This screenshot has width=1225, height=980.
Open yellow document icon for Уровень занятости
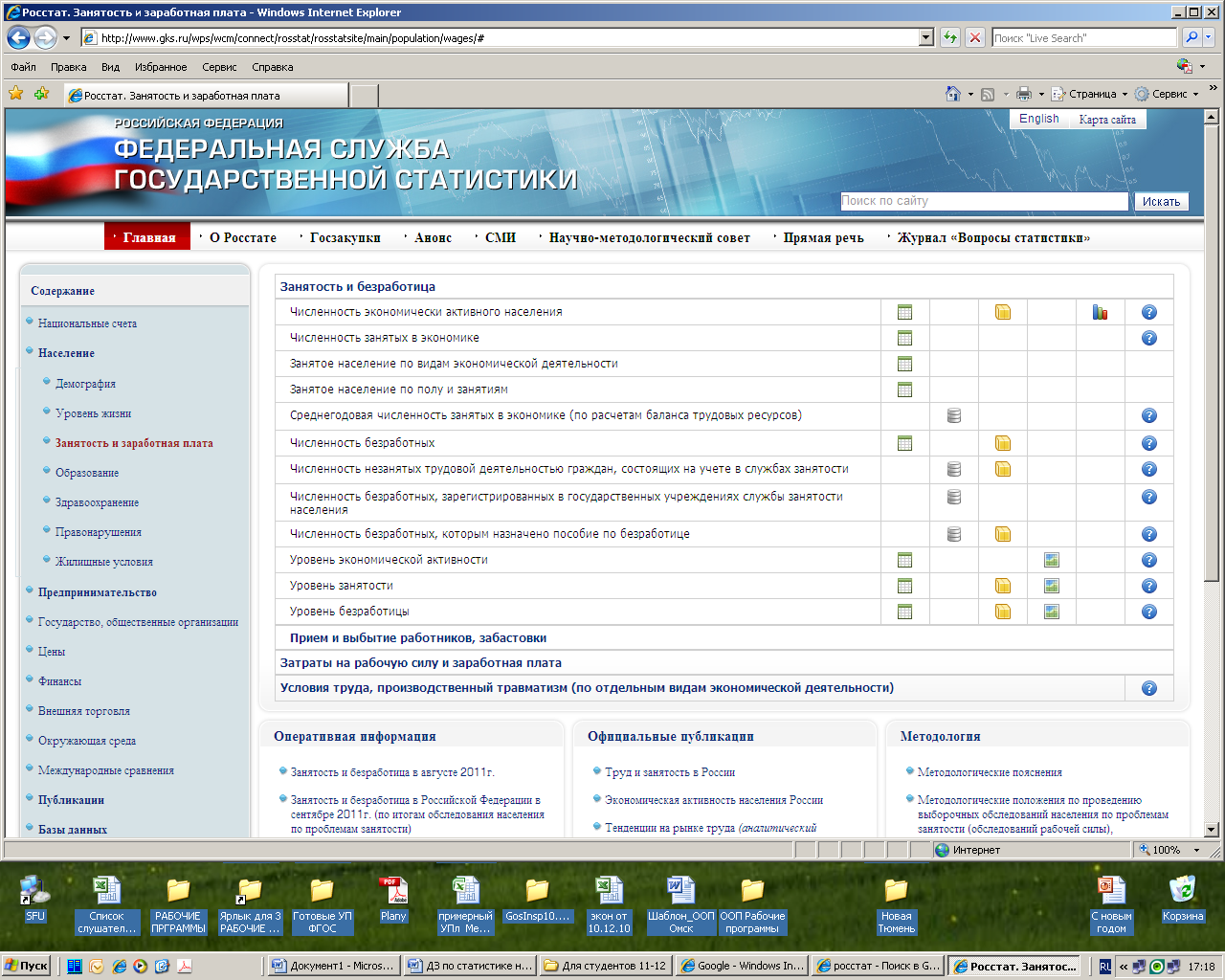click(1003, 586)
